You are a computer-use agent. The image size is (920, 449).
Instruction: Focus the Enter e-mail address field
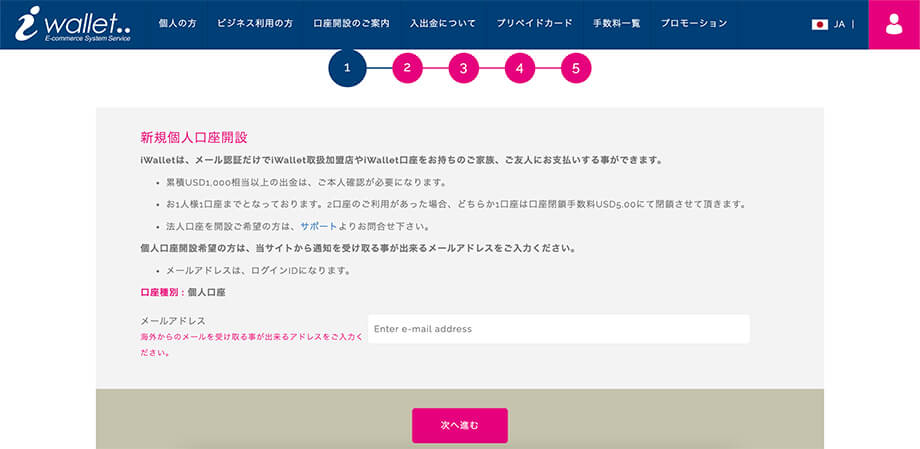click(559, 329)
